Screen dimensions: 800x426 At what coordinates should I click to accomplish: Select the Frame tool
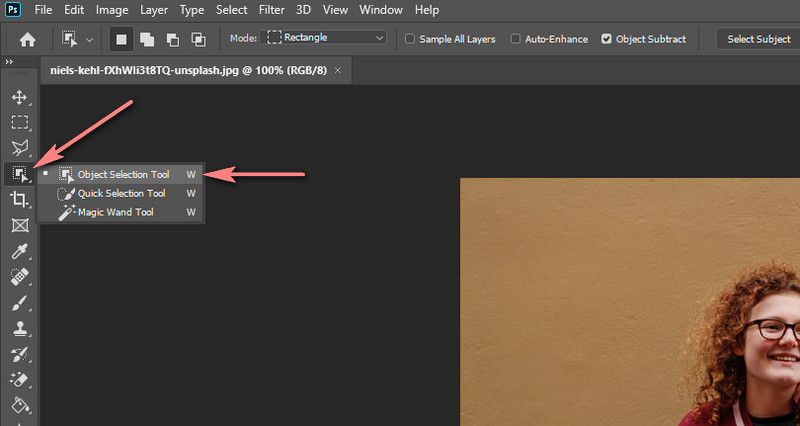(19, 225)
